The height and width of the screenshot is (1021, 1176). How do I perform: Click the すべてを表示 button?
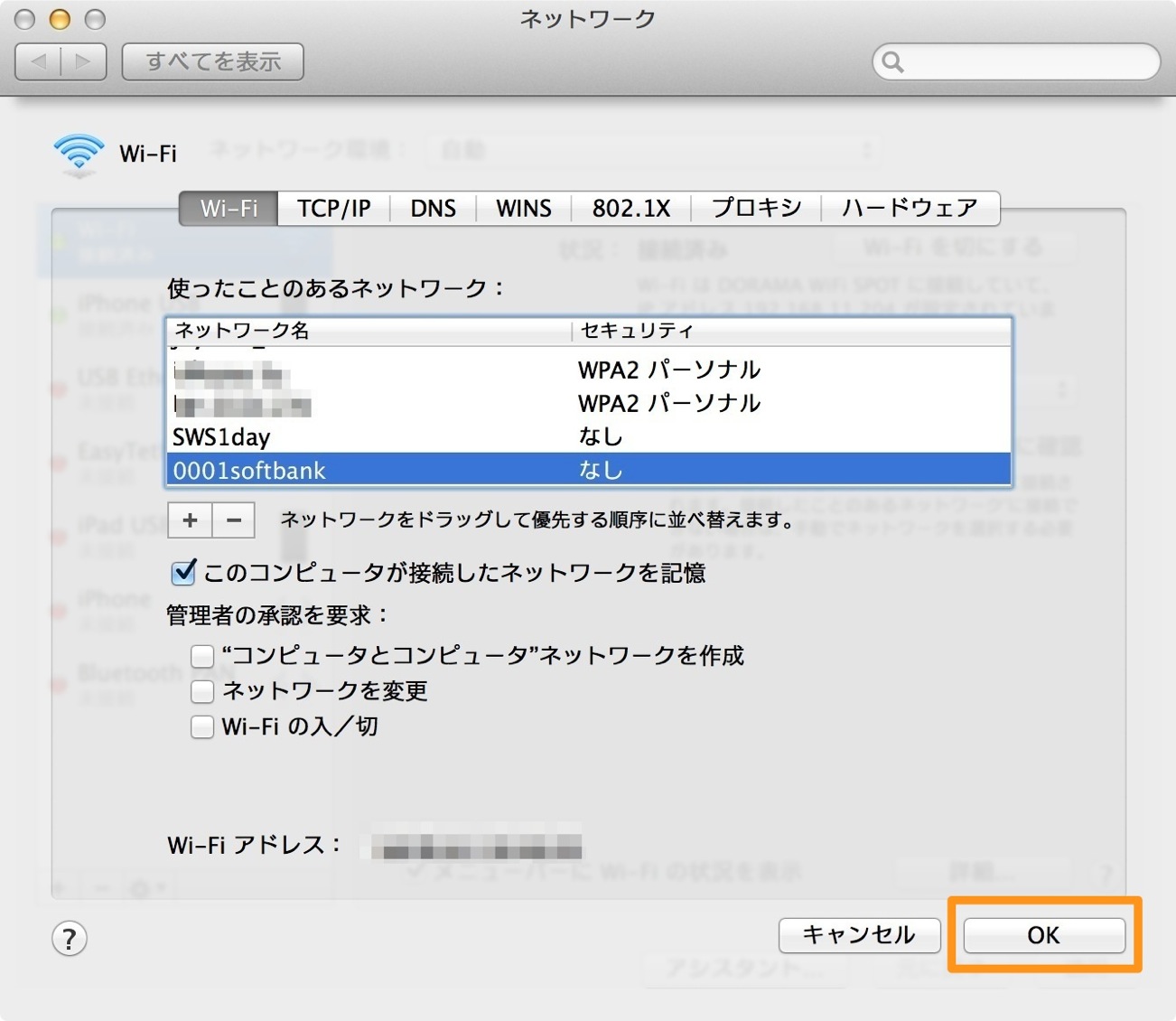tap(213, 61)
